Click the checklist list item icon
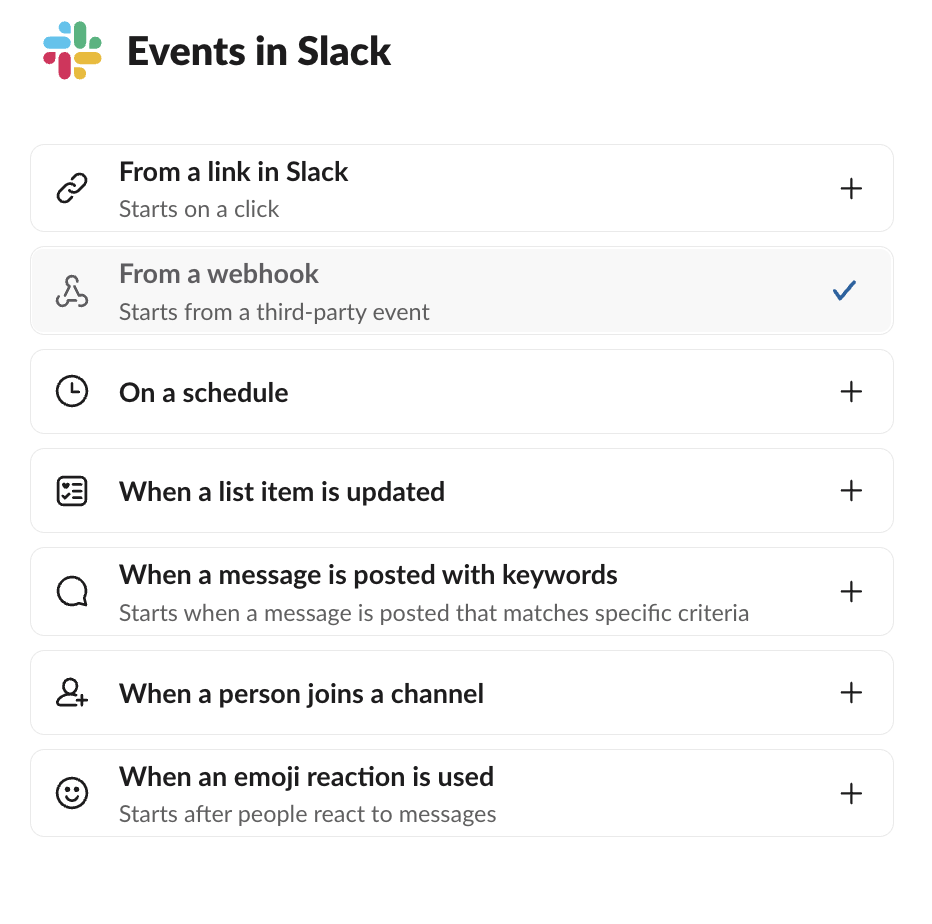932x924 pixels. (x=72, y=491)
